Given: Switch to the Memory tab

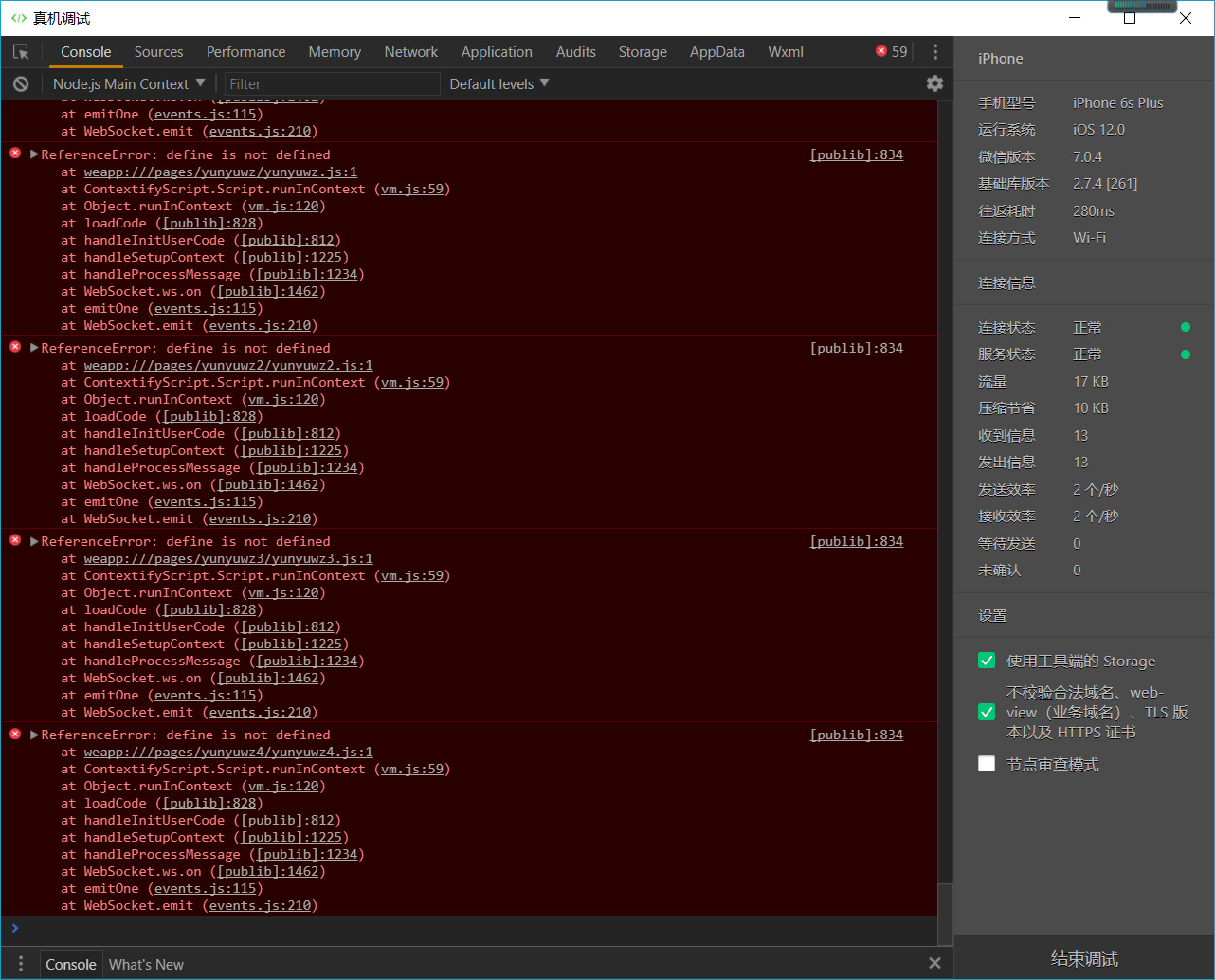Looking at the screenshot, I should tap(335, 52).
